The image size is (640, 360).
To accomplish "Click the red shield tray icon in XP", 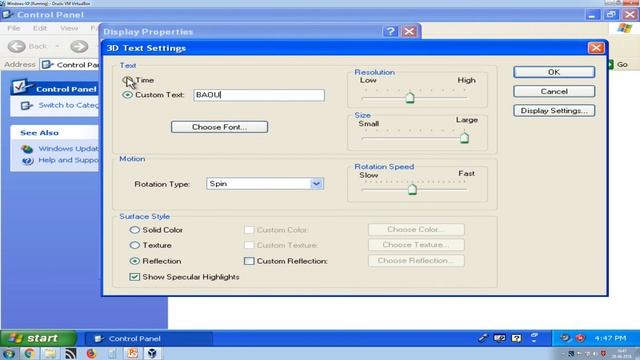I will [580, 338].
